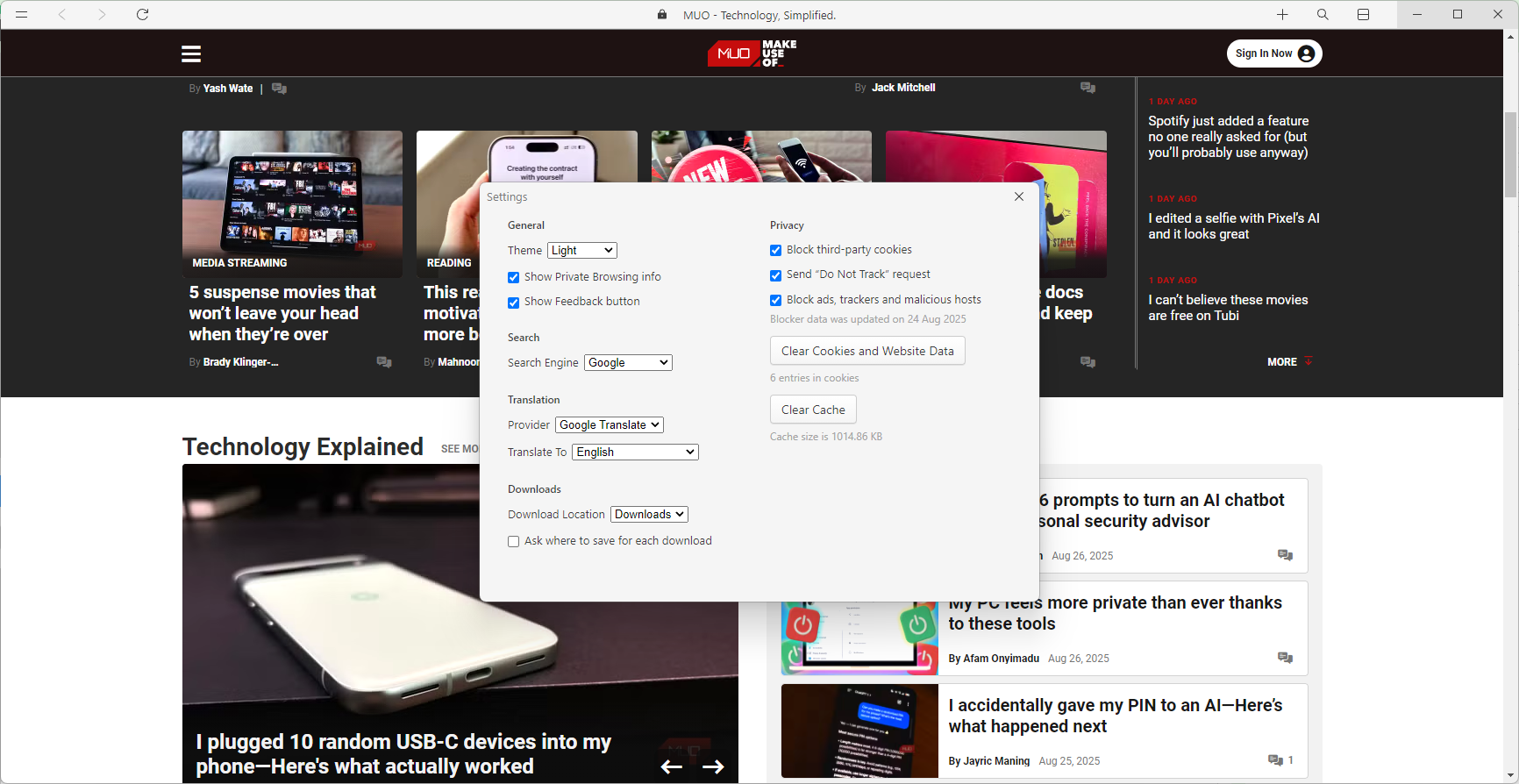Open the browser main menu icon
Image resolution: width=1519 pixels, height=784 pixels.
[22, 15]
